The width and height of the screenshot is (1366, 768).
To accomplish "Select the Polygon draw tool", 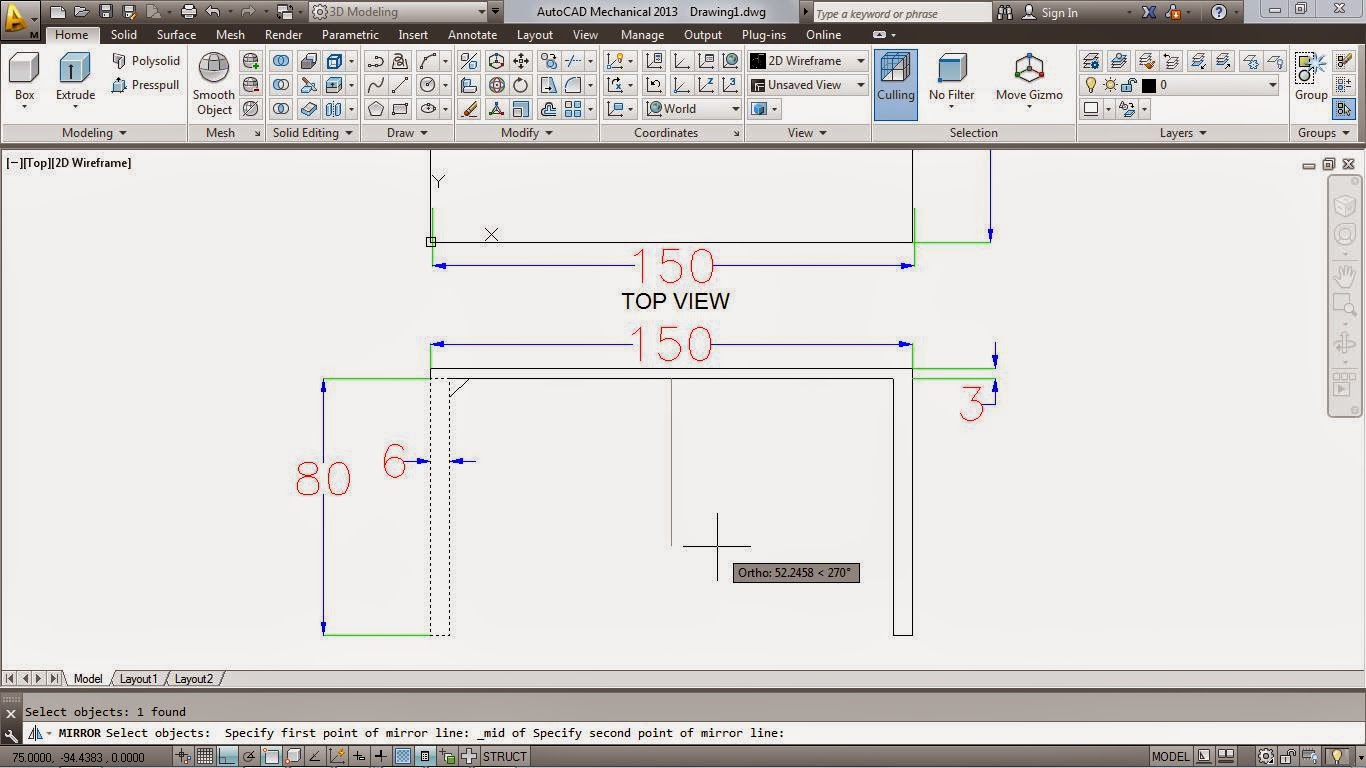I will pos(378,109).
